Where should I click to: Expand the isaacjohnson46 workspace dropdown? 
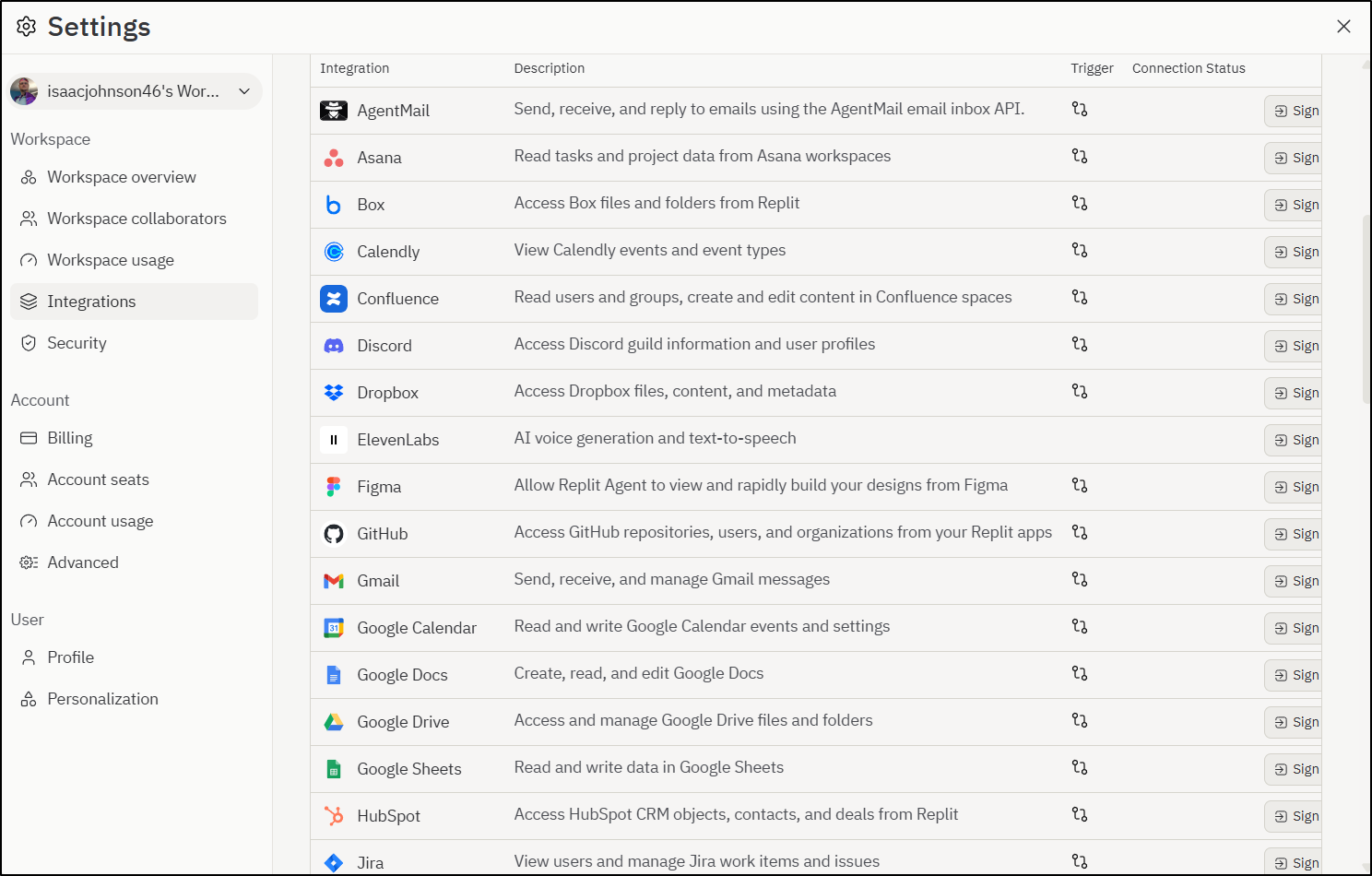click(136, 91)
